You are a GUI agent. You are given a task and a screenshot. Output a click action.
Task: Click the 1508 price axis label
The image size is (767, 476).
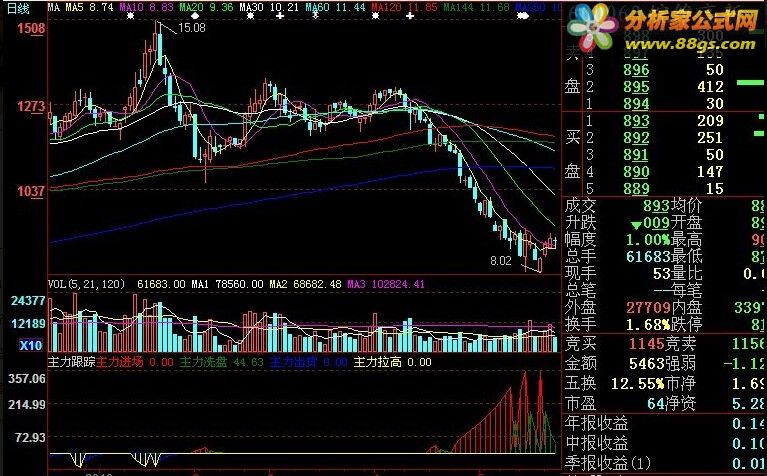(x=31, y=28)
